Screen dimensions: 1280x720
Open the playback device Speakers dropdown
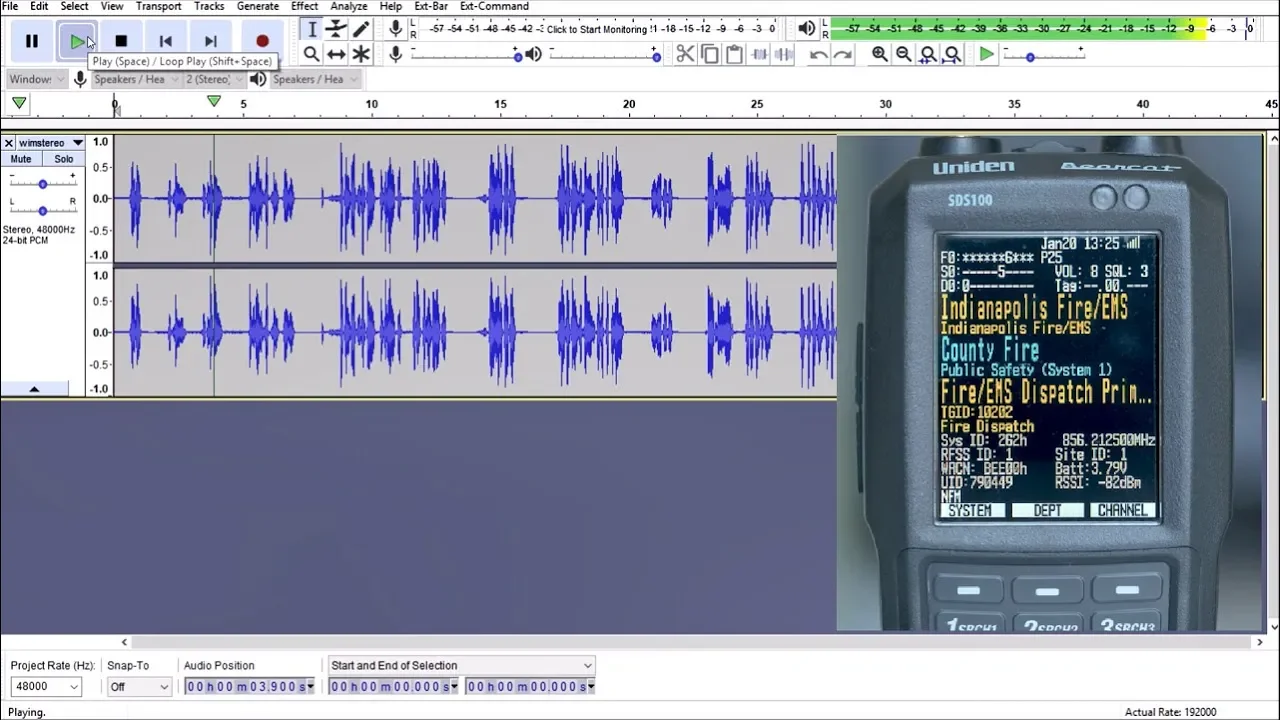point(314,79)
